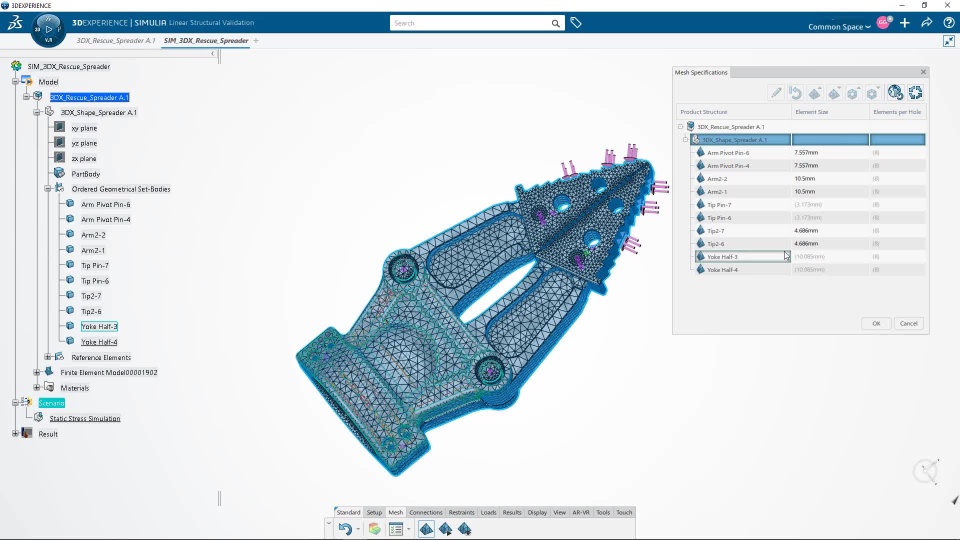The image size is (960, 540).
Task: Open the user profile avatar
Action: tap(883, 23)
